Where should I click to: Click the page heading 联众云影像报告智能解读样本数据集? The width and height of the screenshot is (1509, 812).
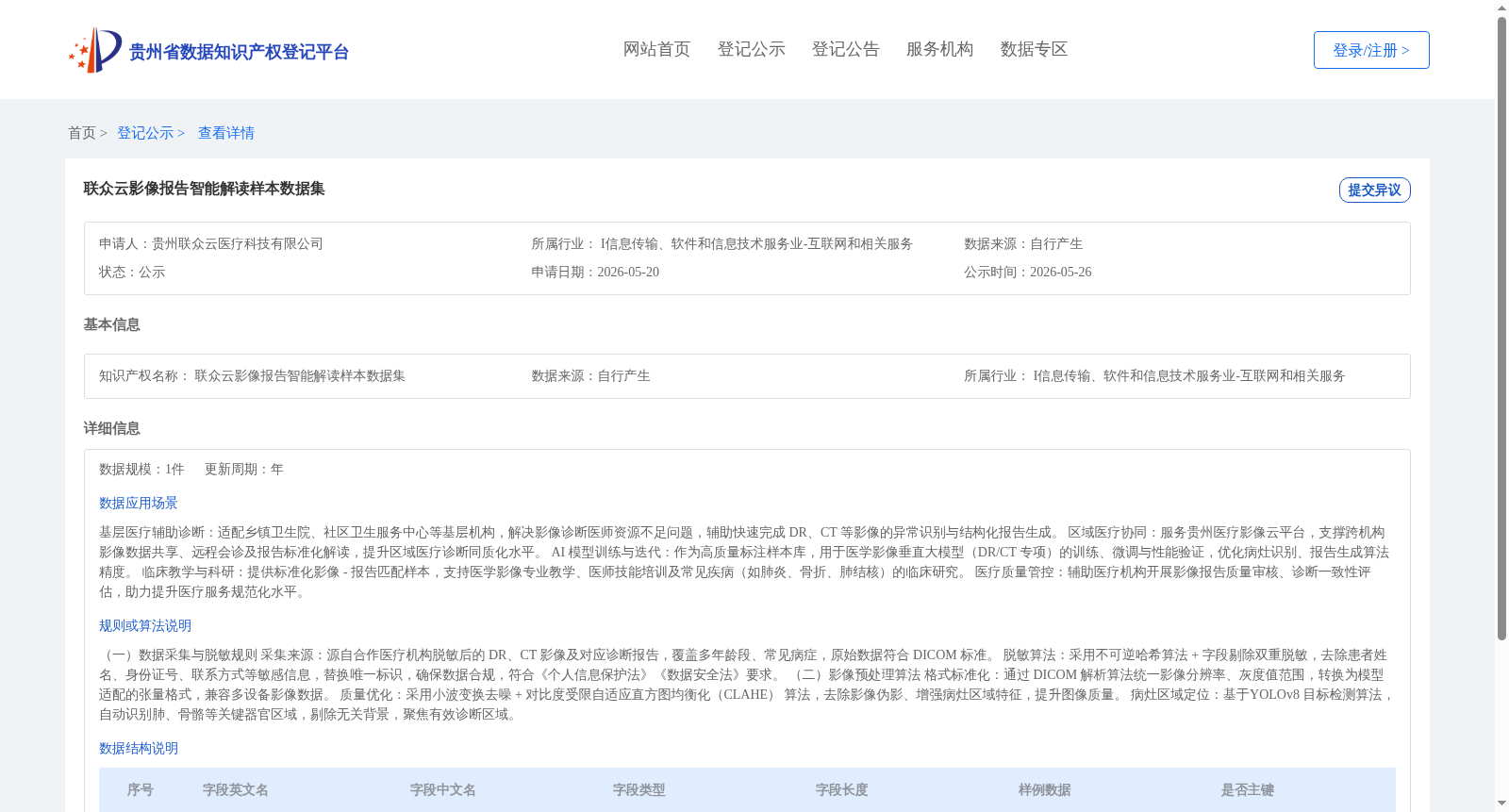pos(204,189)
